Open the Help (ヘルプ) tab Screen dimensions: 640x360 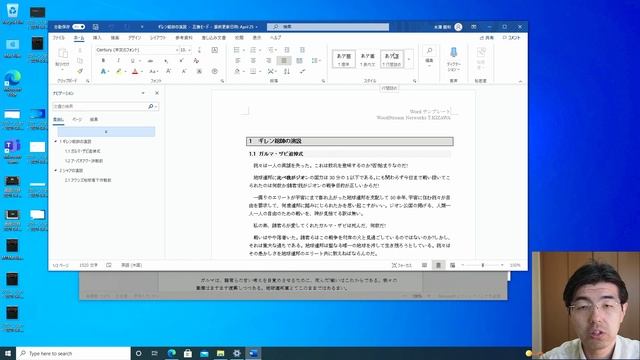point(276,38)
